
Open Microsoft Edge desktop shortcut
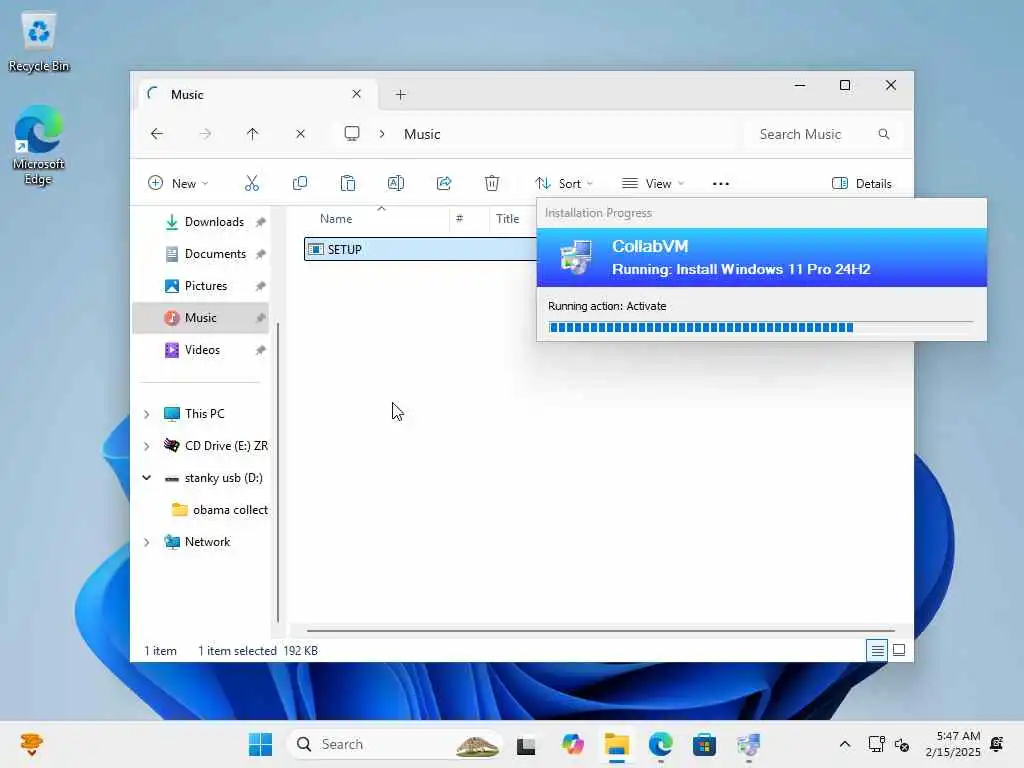tap(39, 145)
